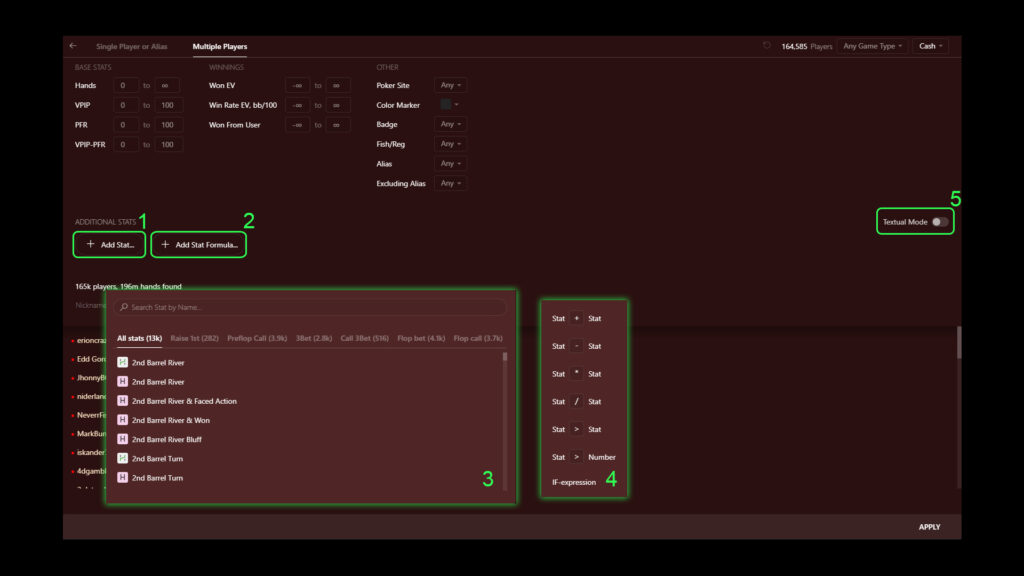Select the "iskander" player row
Screen dimensions: 1024x576
pyautogui.click(x=90, y=452)
